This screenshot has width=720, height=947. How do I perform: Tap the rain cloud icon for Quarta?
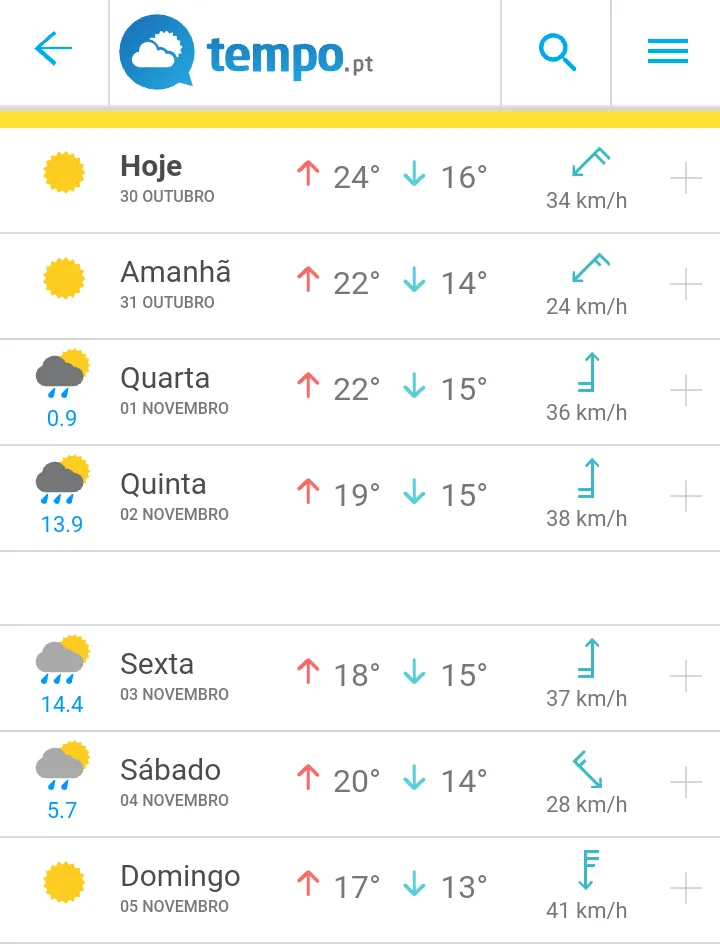point(63,373)
